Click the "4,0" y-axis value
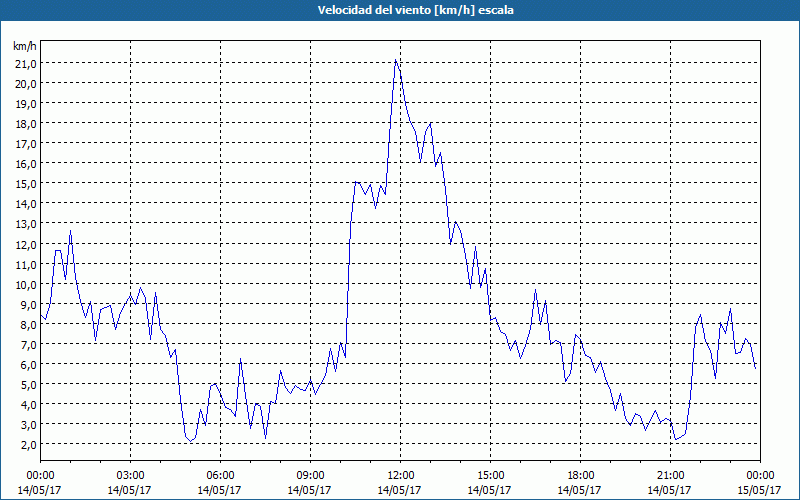This screenshot has height=500, width=800. coord(29,405)
